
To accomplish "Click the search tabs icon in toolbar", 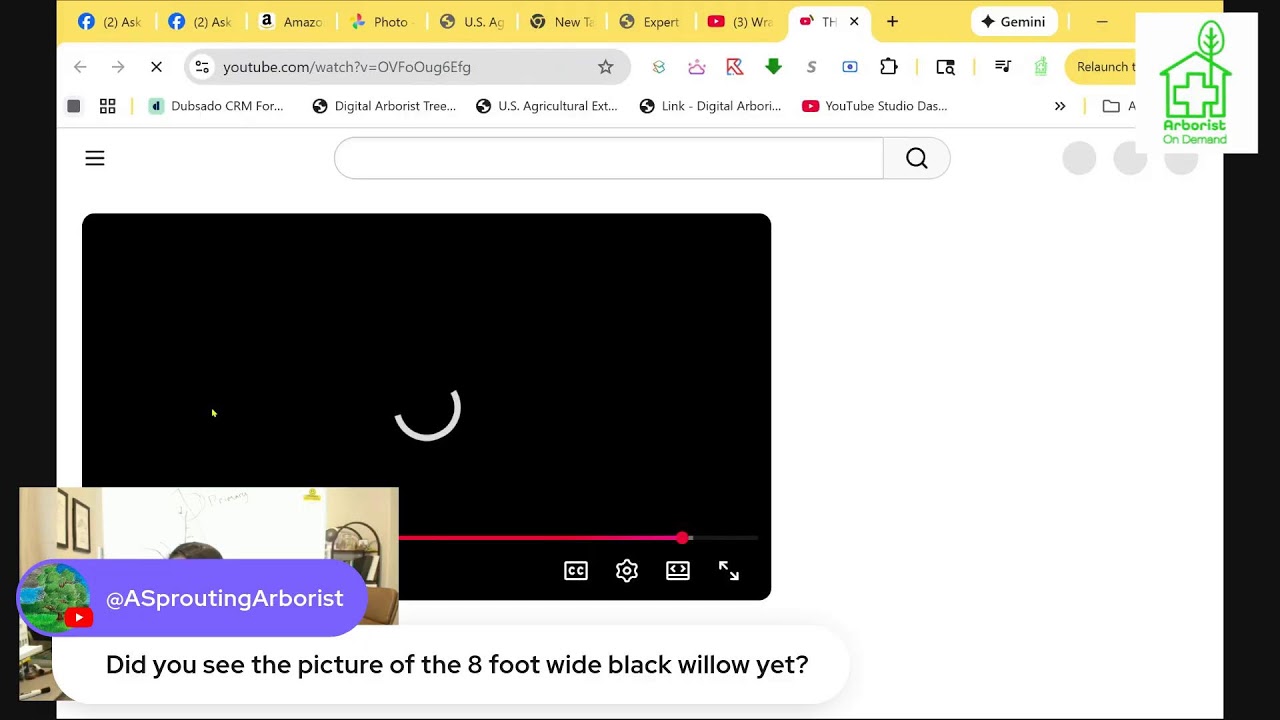I will pyautogui.click(x=945, y=67).
